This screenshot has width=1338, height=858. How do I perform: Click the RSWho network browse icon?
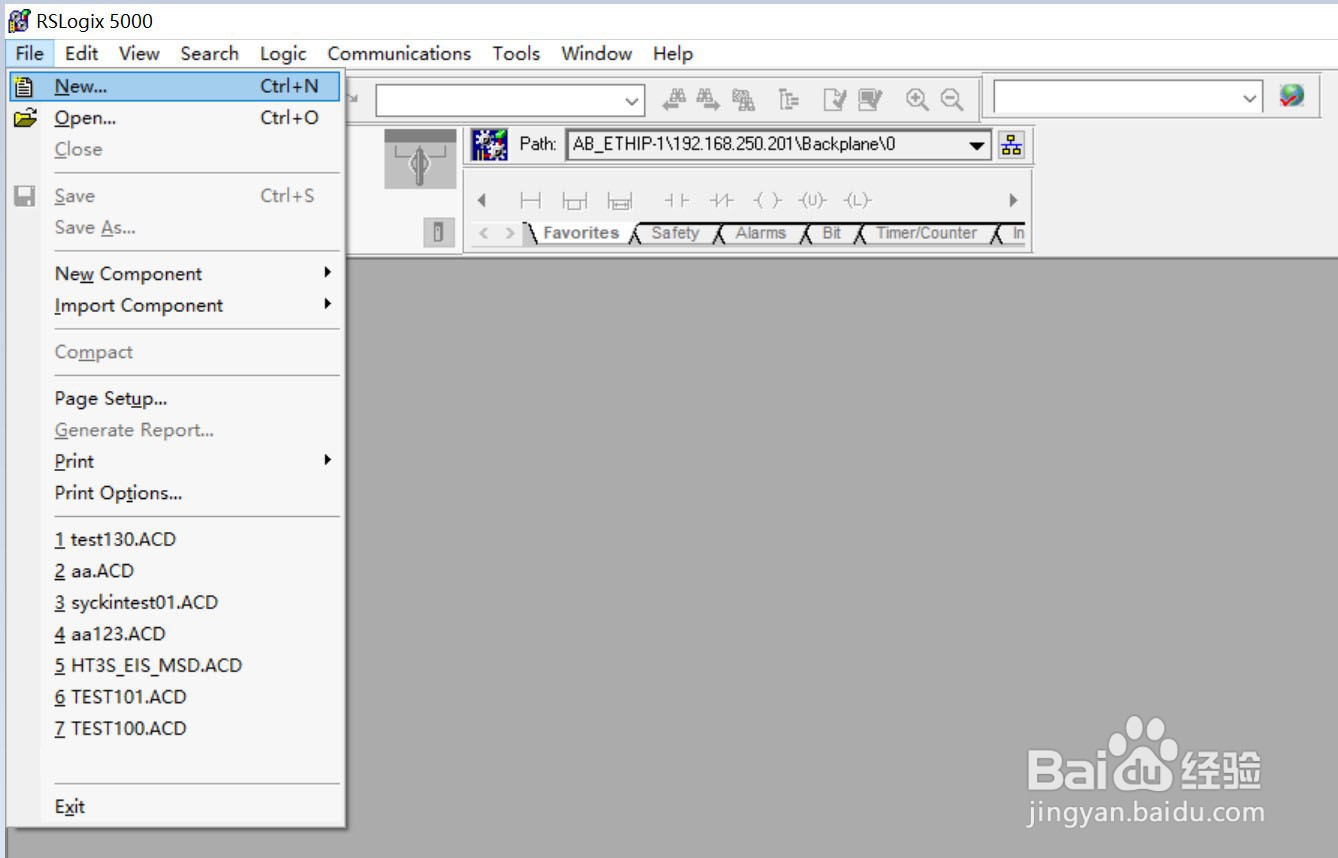1011,145
